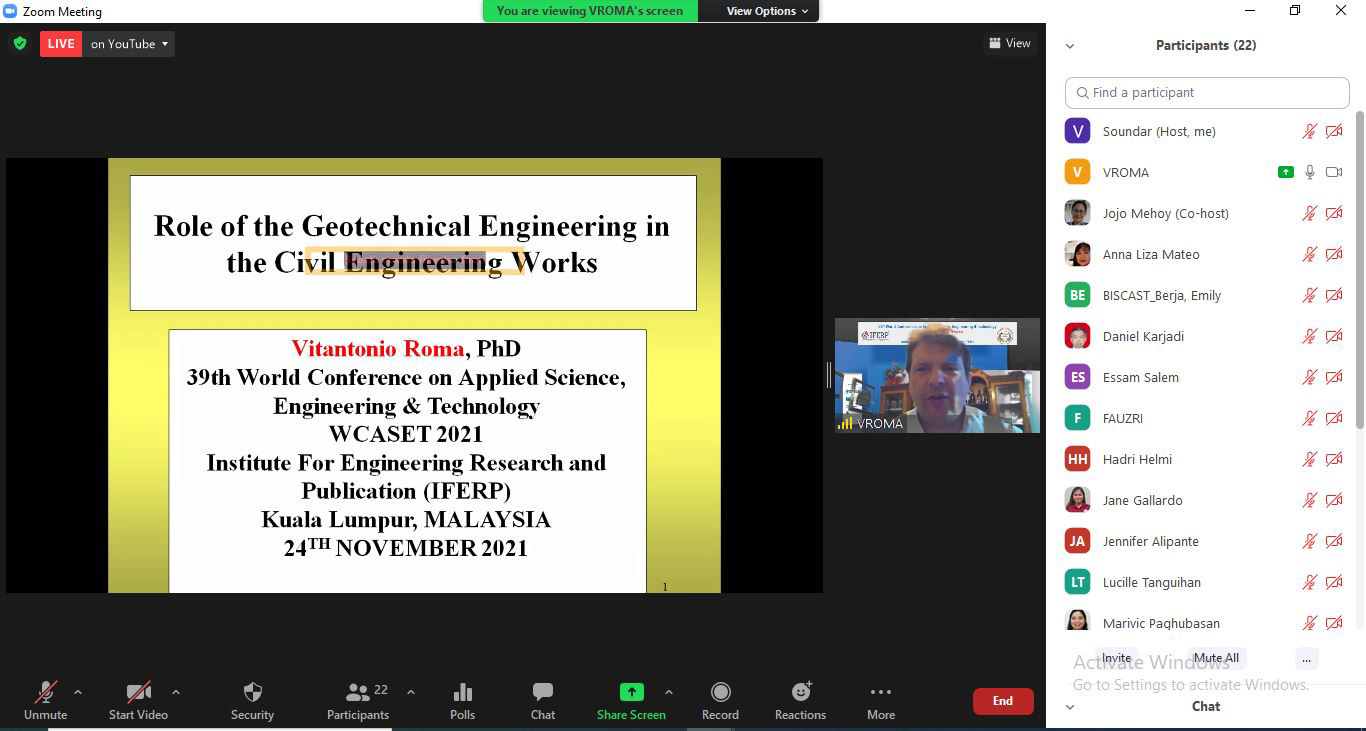Click the LT avatar for Lucille Tanguihan
This screenshot has height=731, width=1366.
(x=1077, y=582)
